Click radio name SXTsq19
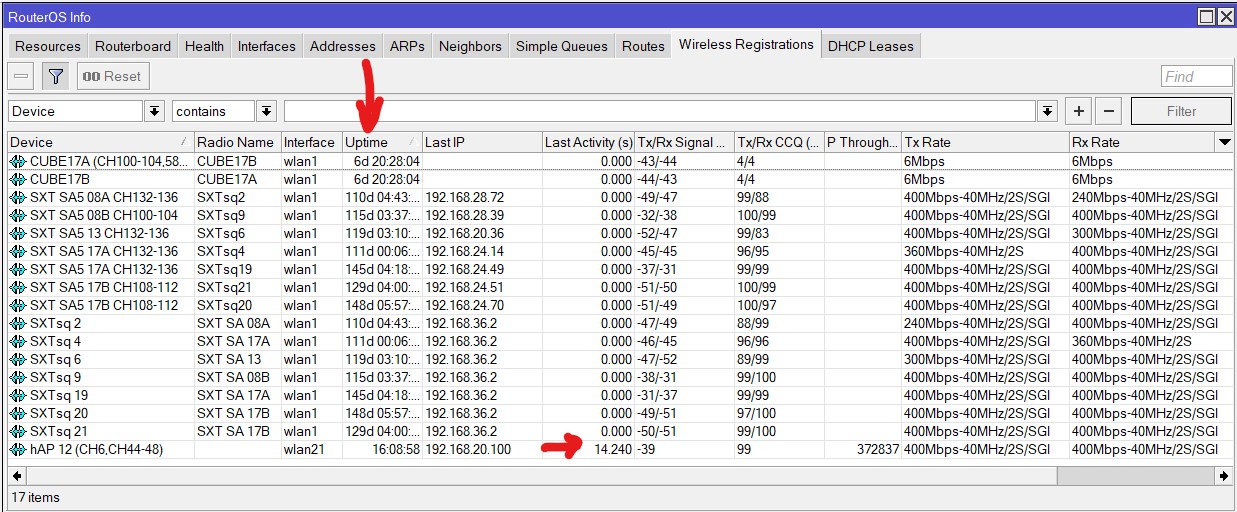Viewport: 1237px width, 512px height. (x=224, y=269)
